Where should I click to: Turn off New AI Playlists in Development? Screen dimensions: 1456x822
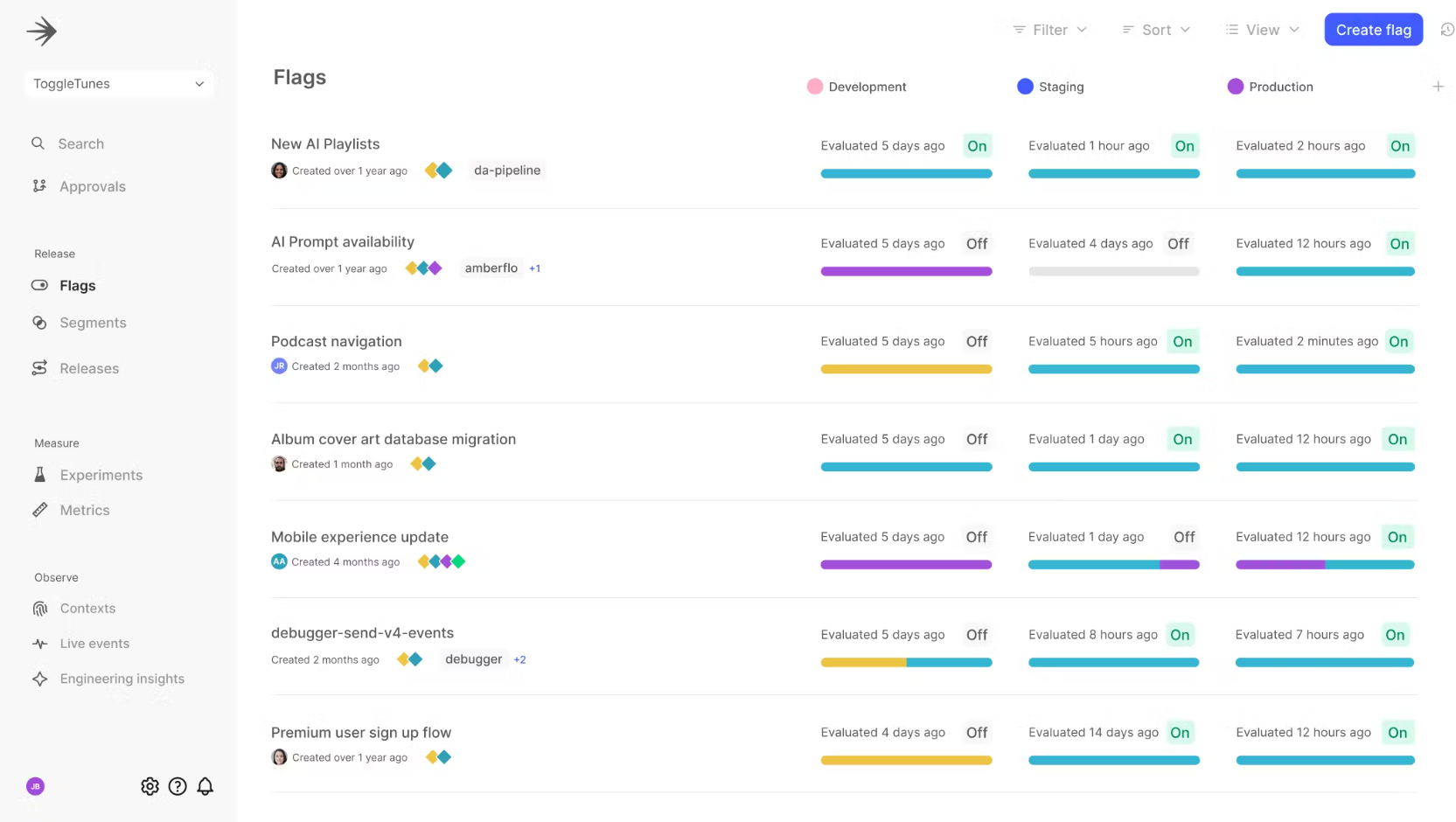coord(977,145)
